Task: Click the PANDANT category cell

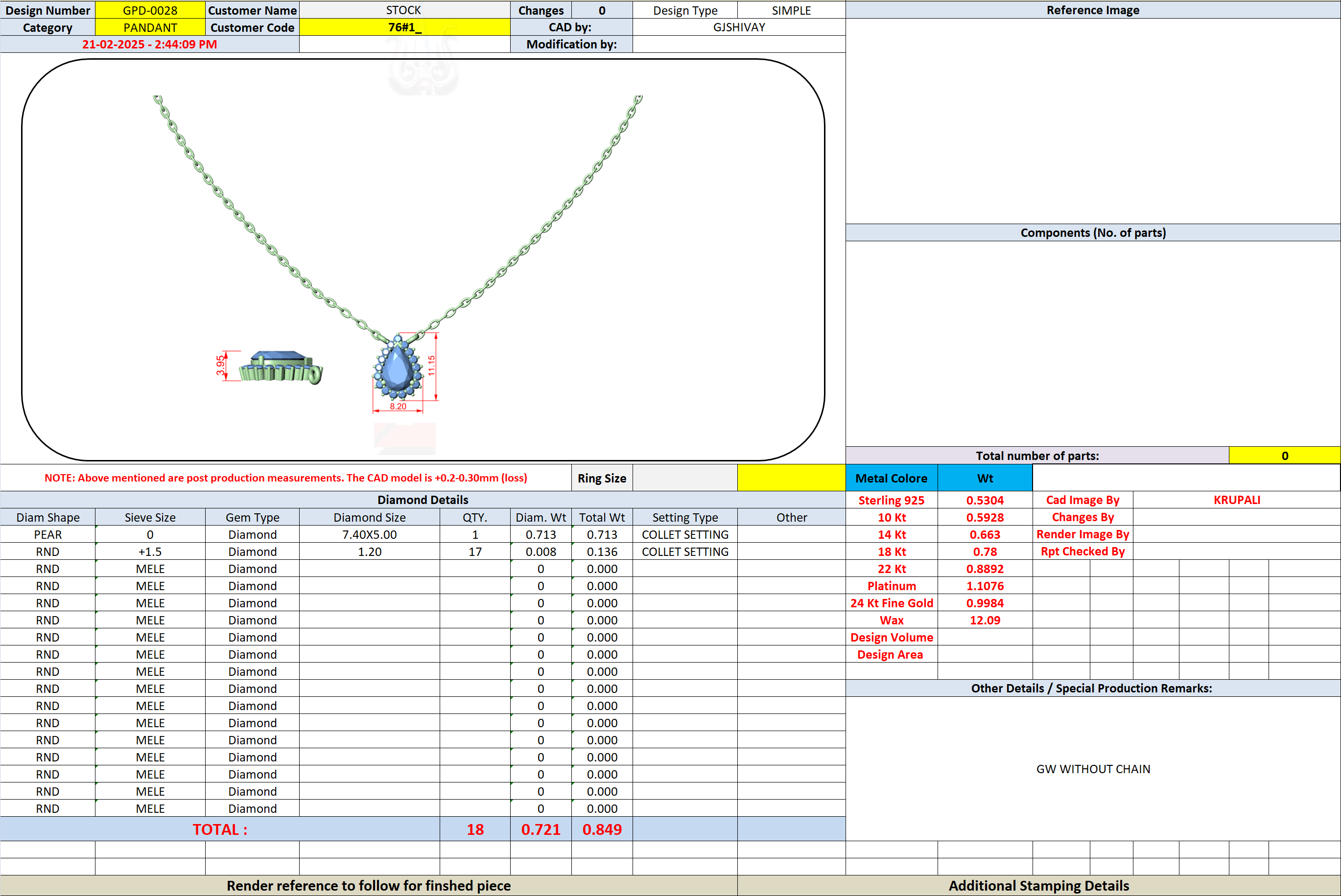Action: tap(150, 27)
